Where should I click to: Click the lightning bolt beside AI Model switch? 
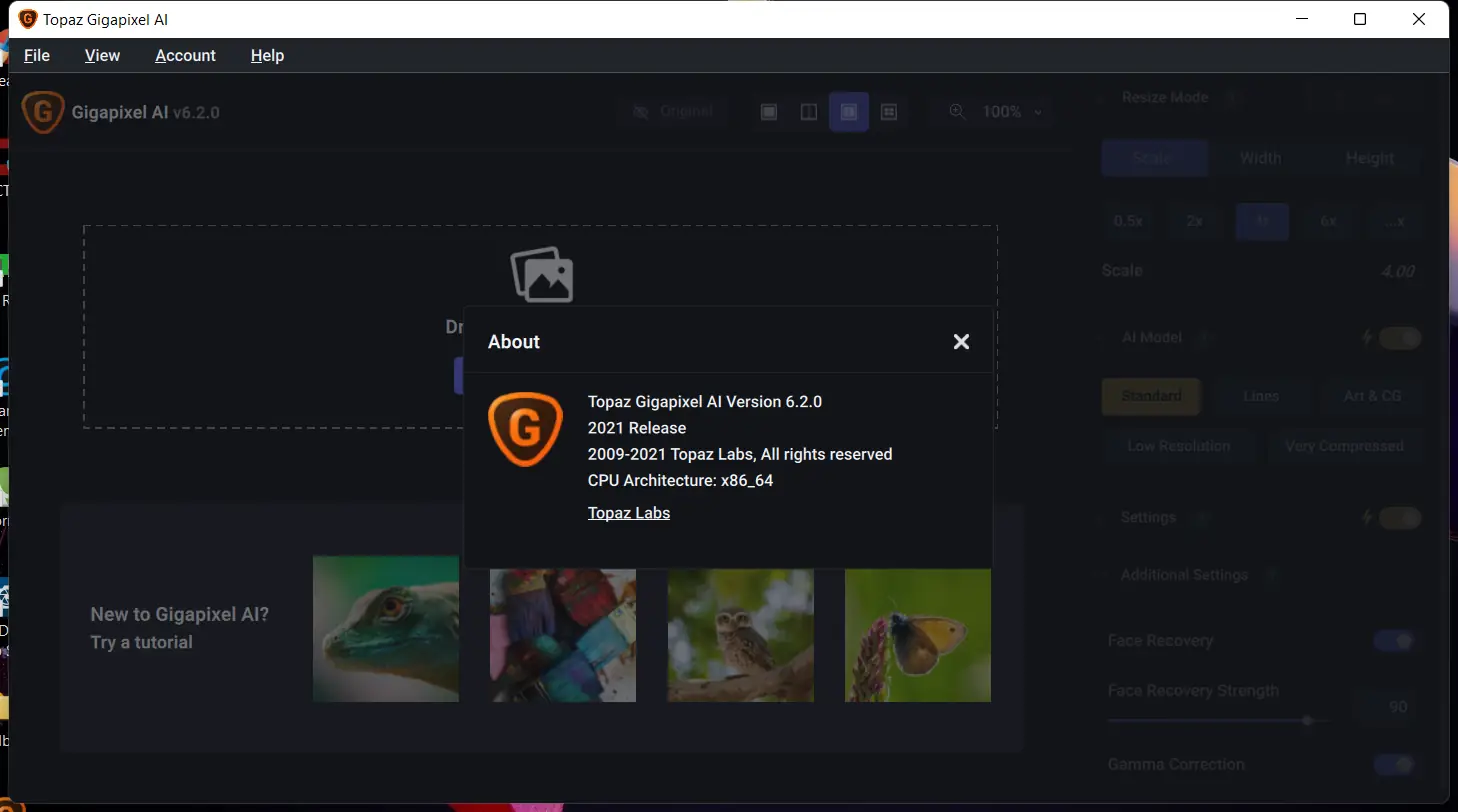click(1367, 338)
